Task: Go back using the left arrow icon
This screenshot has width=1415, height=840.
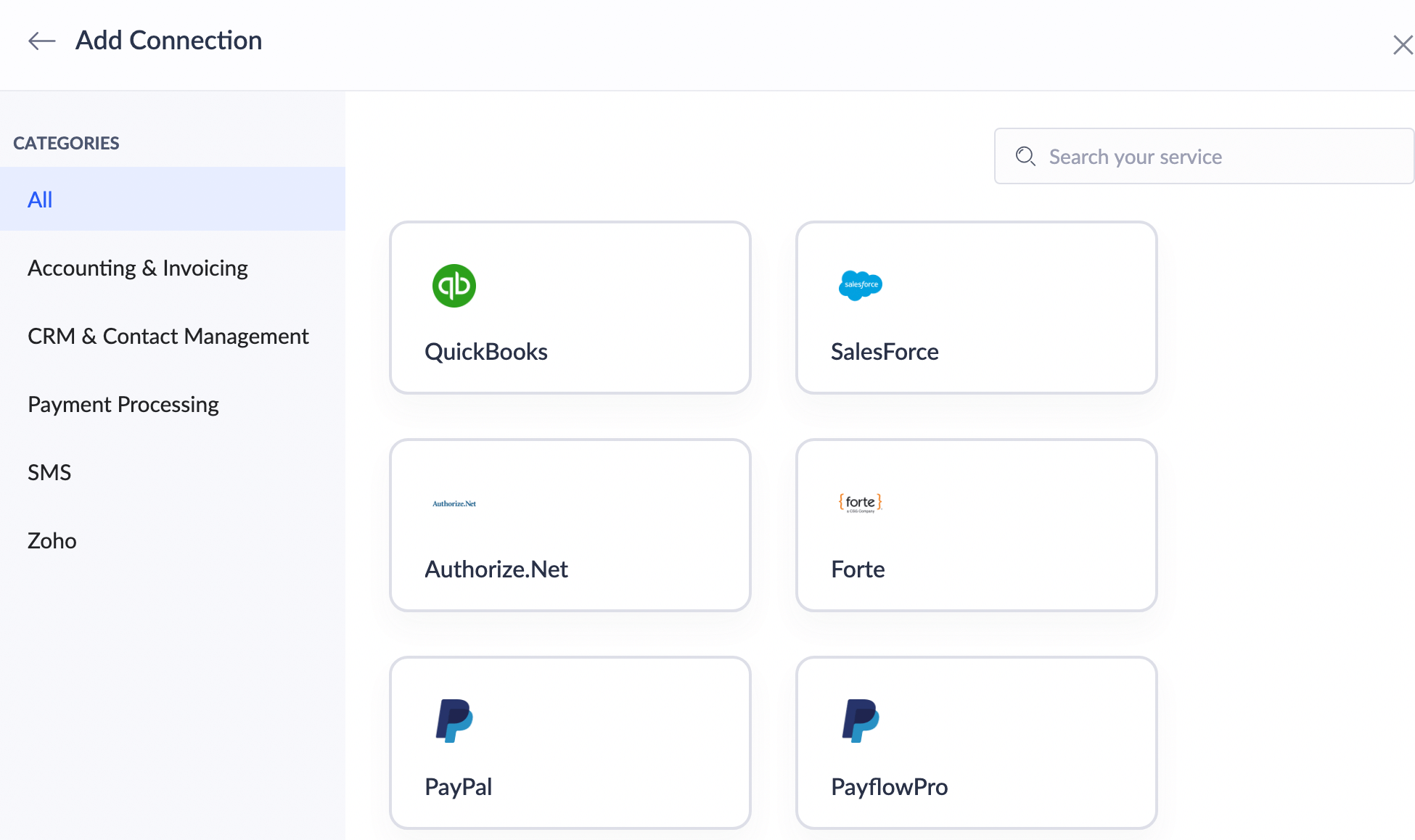Action: 42,41
